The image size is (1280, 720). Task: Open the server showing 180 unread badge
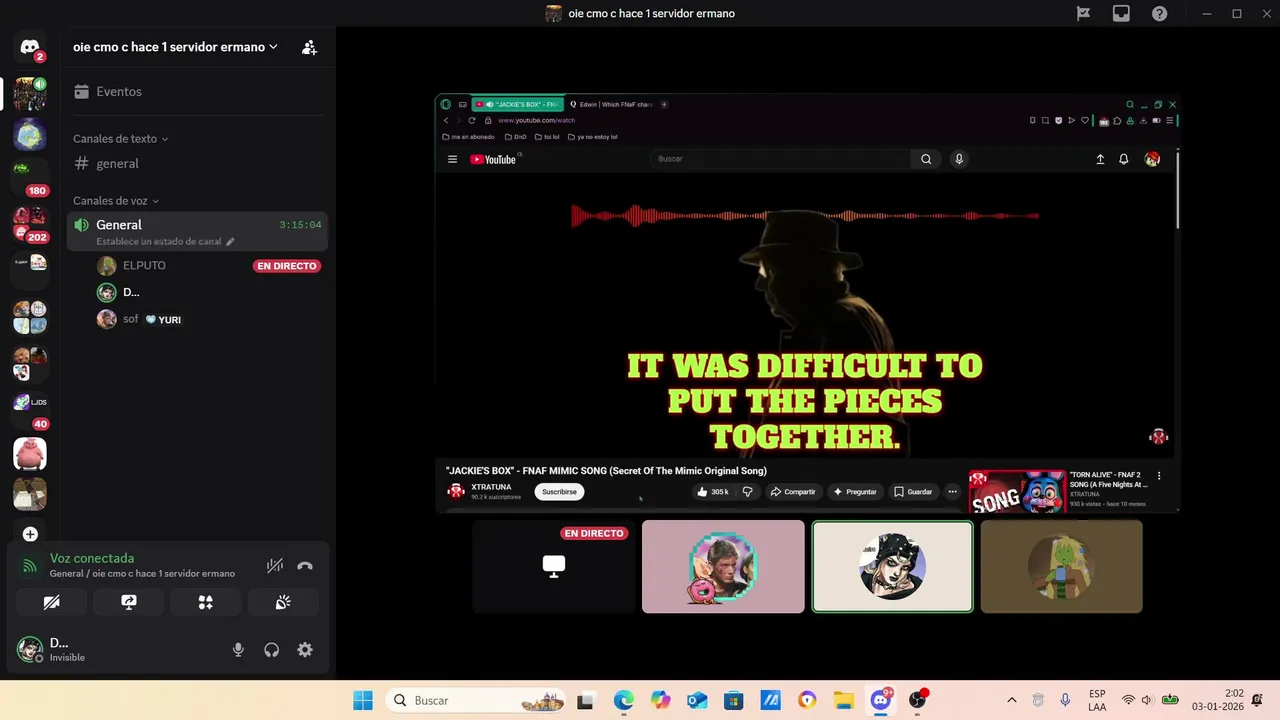tap(30, 178)
